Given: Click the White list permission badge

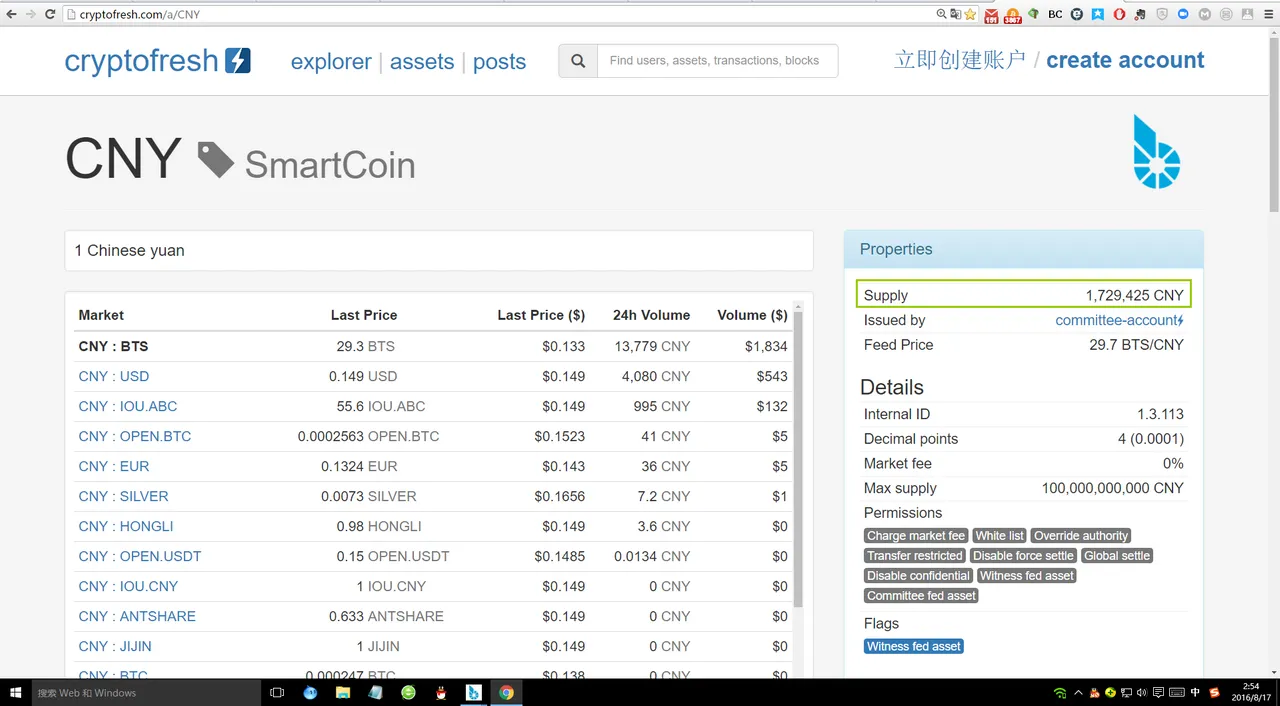Looking at the screenshot, I should 1000,536.
